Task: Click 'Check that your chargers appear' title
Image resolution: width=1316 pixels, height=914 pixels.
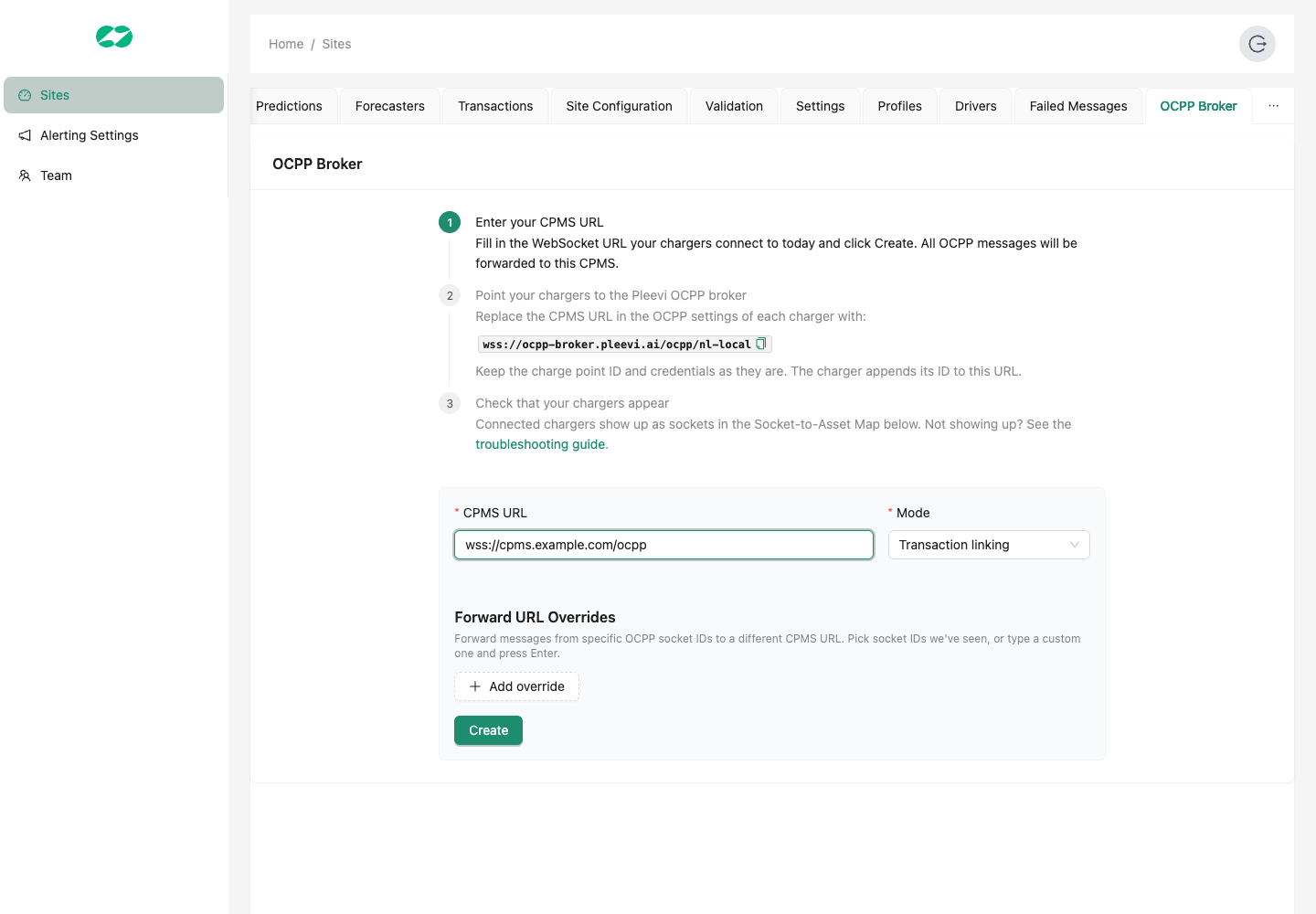Action: [572, 403]
